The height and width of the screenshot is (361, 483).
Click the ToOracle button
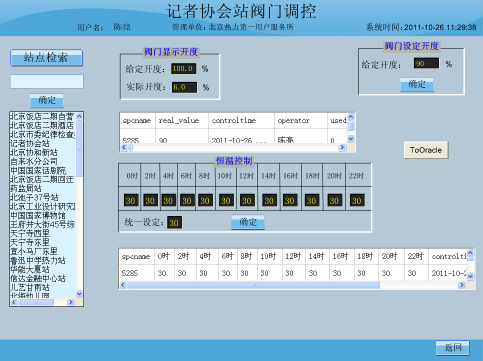click(x=426, y=150)
